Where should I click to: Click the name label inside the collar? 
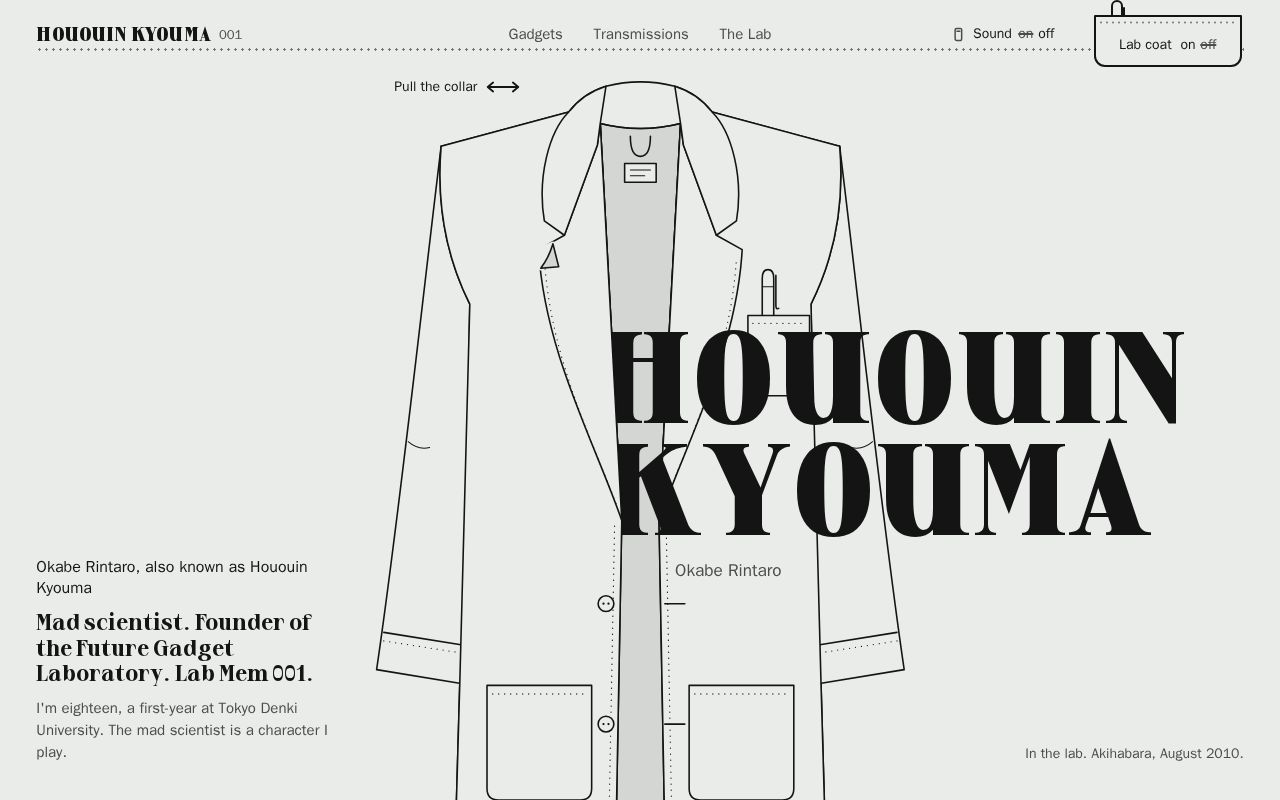(x=640, y=173)
